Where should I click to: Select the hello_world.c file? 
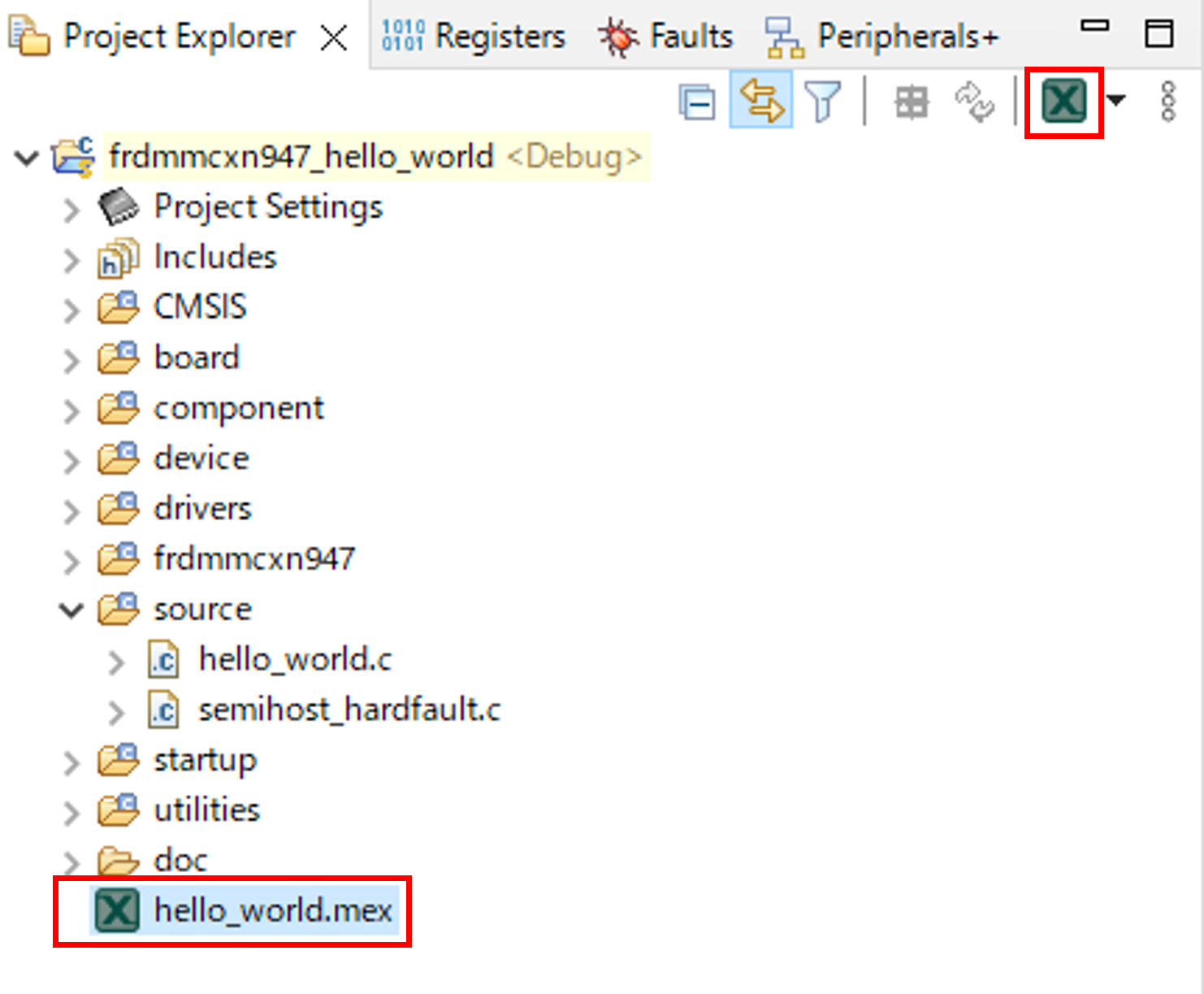click(x=295, y=659)
